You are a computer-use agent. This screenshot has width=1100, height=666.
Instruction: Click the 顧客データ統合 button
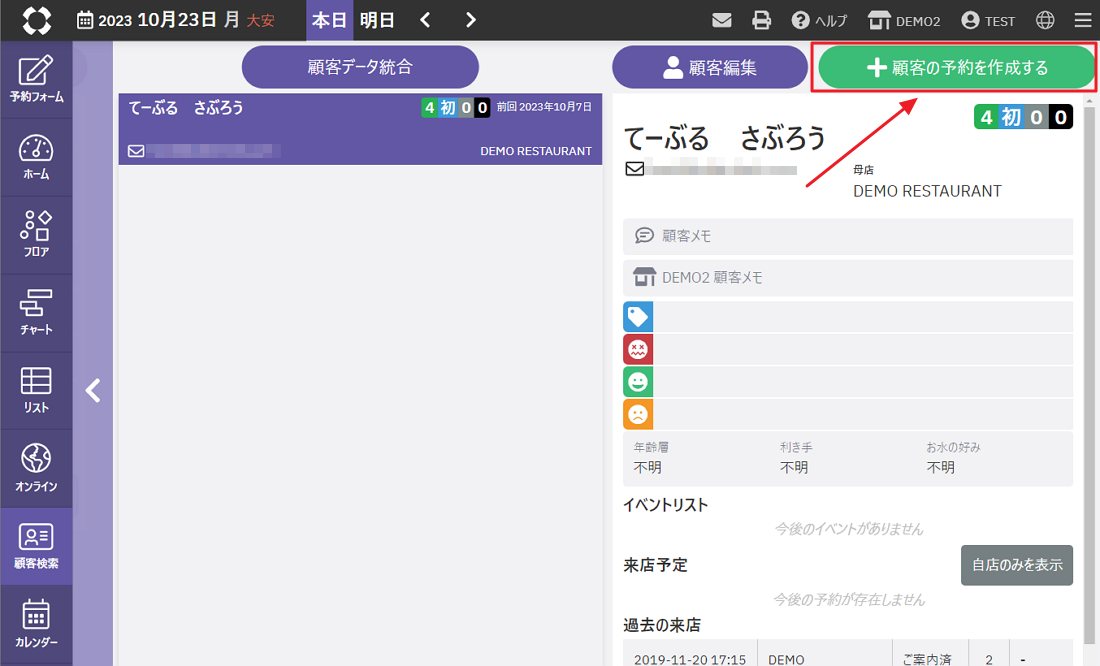tap(360, 68)
